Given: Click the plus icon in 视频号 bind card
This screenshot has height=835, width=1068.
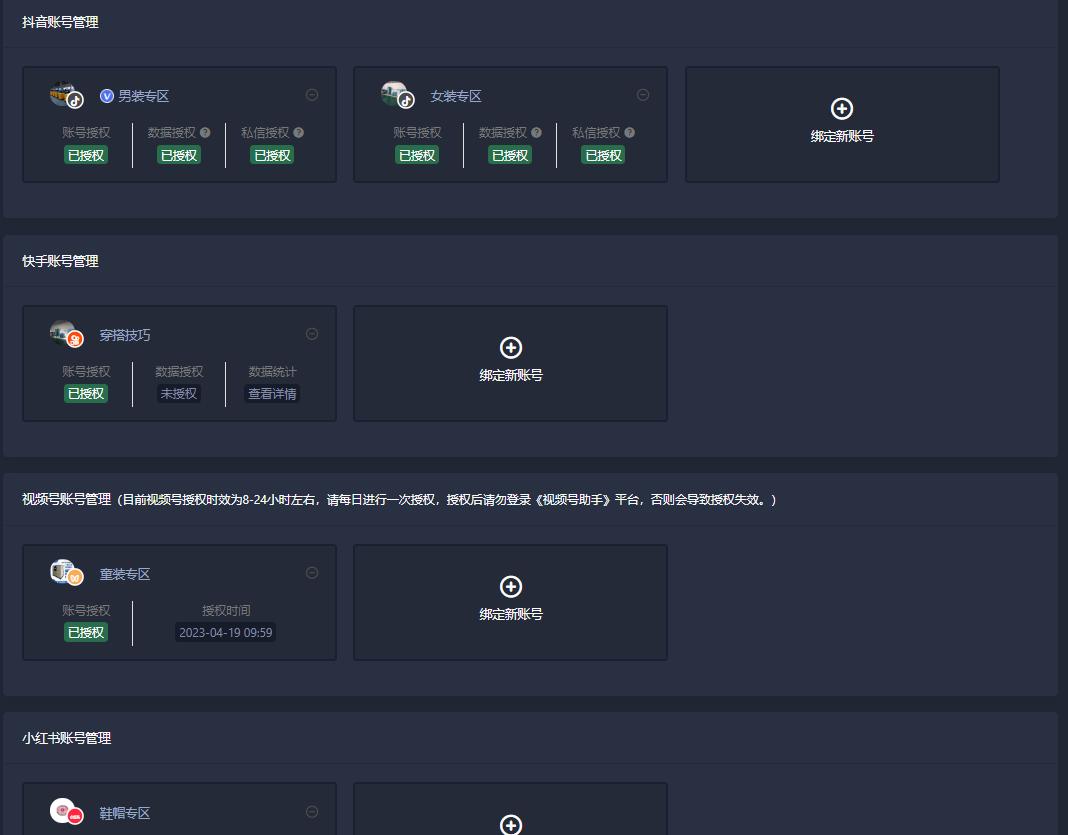Looking at the screenshot, I should (511, 587).
